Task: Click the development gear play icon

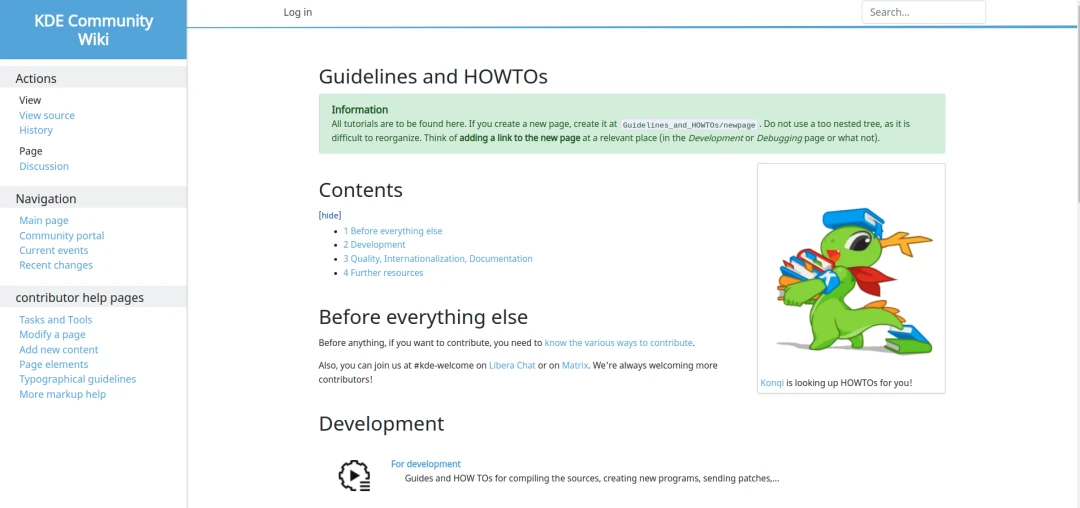Action: [355, 476]
